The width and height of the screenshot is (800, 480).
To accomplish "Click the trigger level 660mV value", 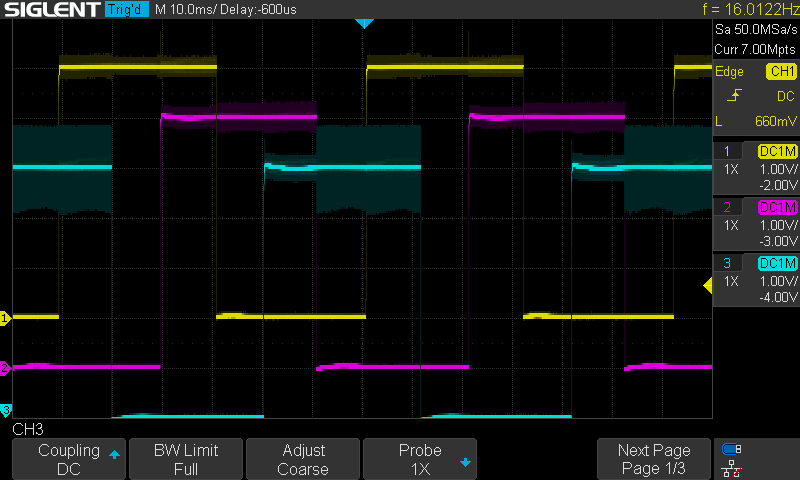I will (776, 121).
